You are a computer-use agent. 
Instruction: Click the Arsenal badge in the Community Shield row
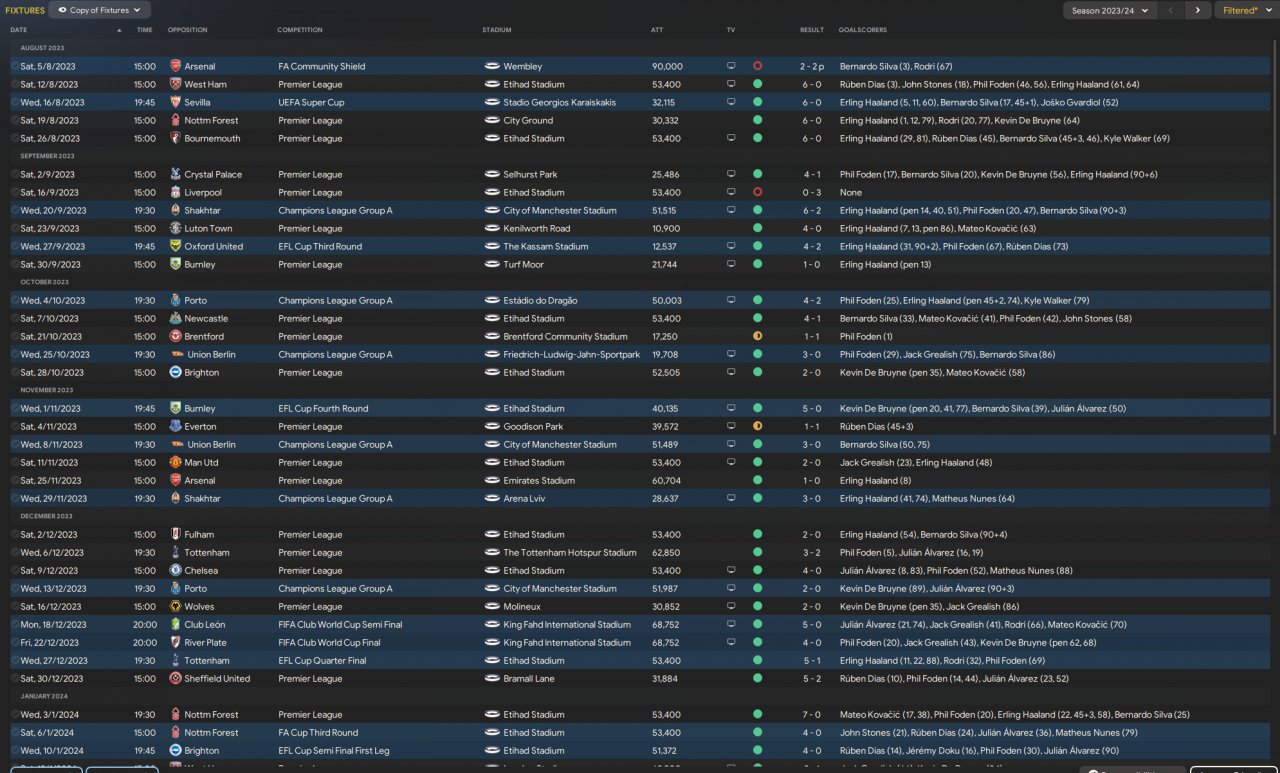point(175,66)
